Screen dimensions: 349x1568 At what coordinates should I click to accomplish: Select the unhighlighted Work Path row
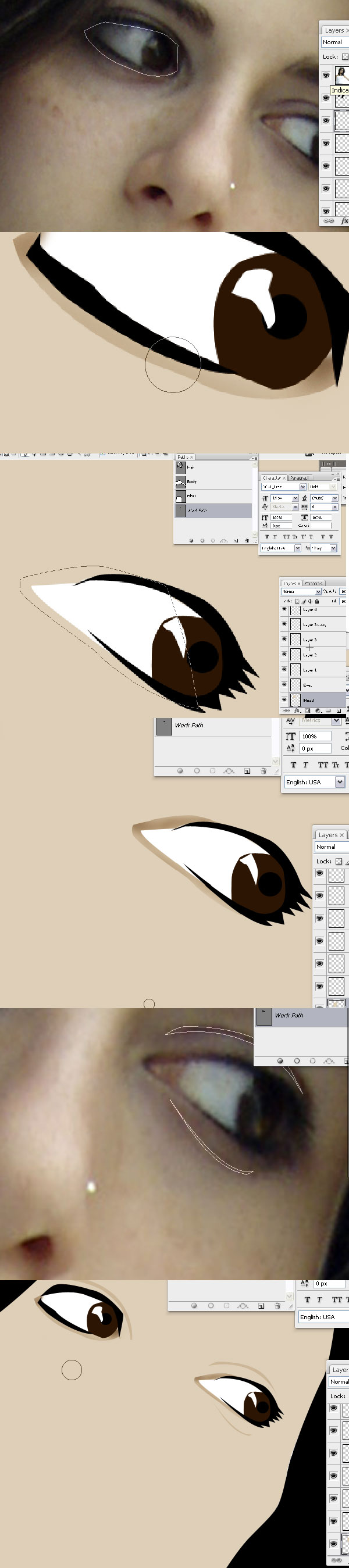tap(212, 726)
